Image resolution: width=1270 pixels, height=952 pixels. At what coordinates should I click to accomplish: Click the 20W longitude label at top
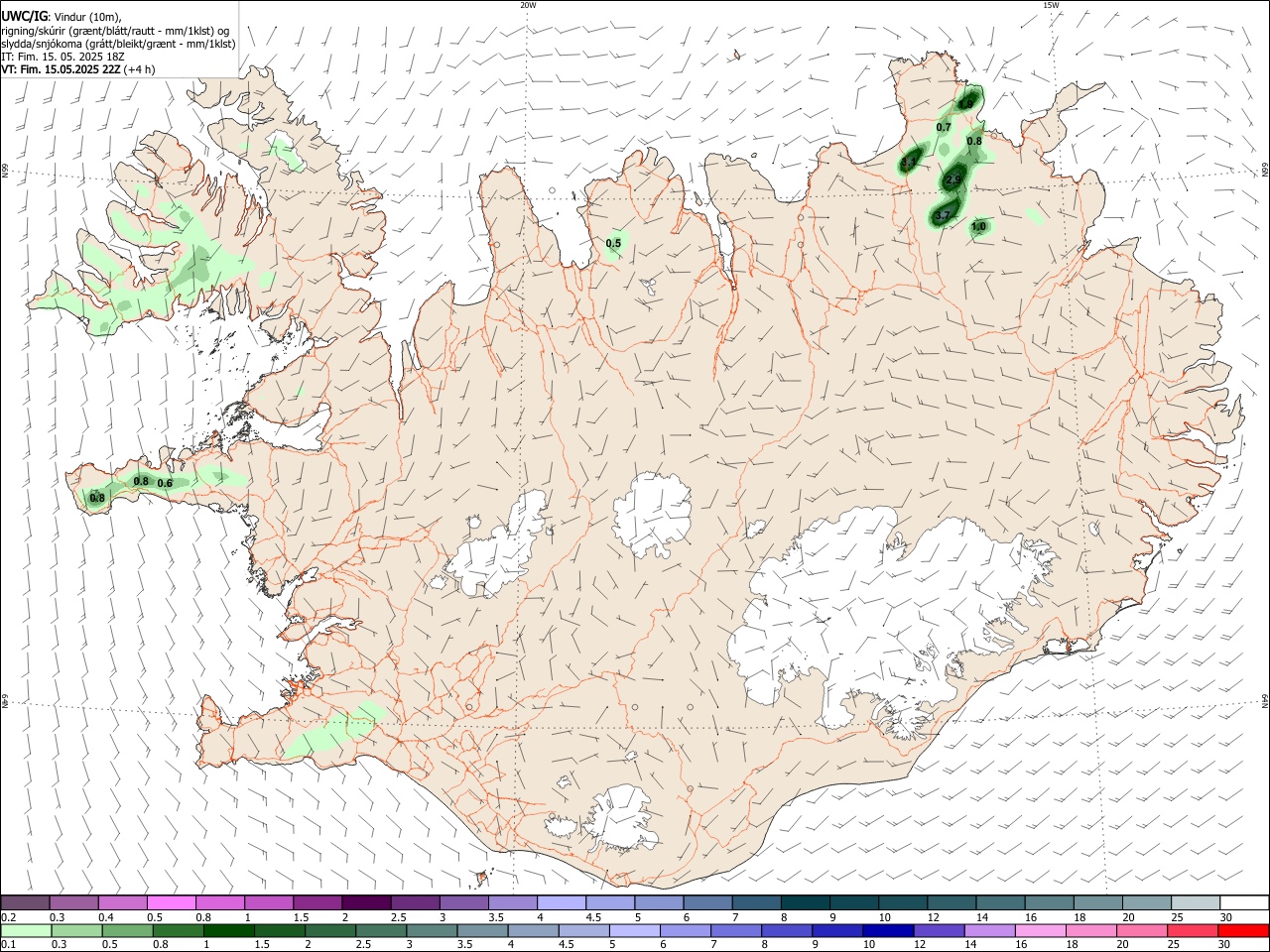pyautogui.click(x=528, y=5)
